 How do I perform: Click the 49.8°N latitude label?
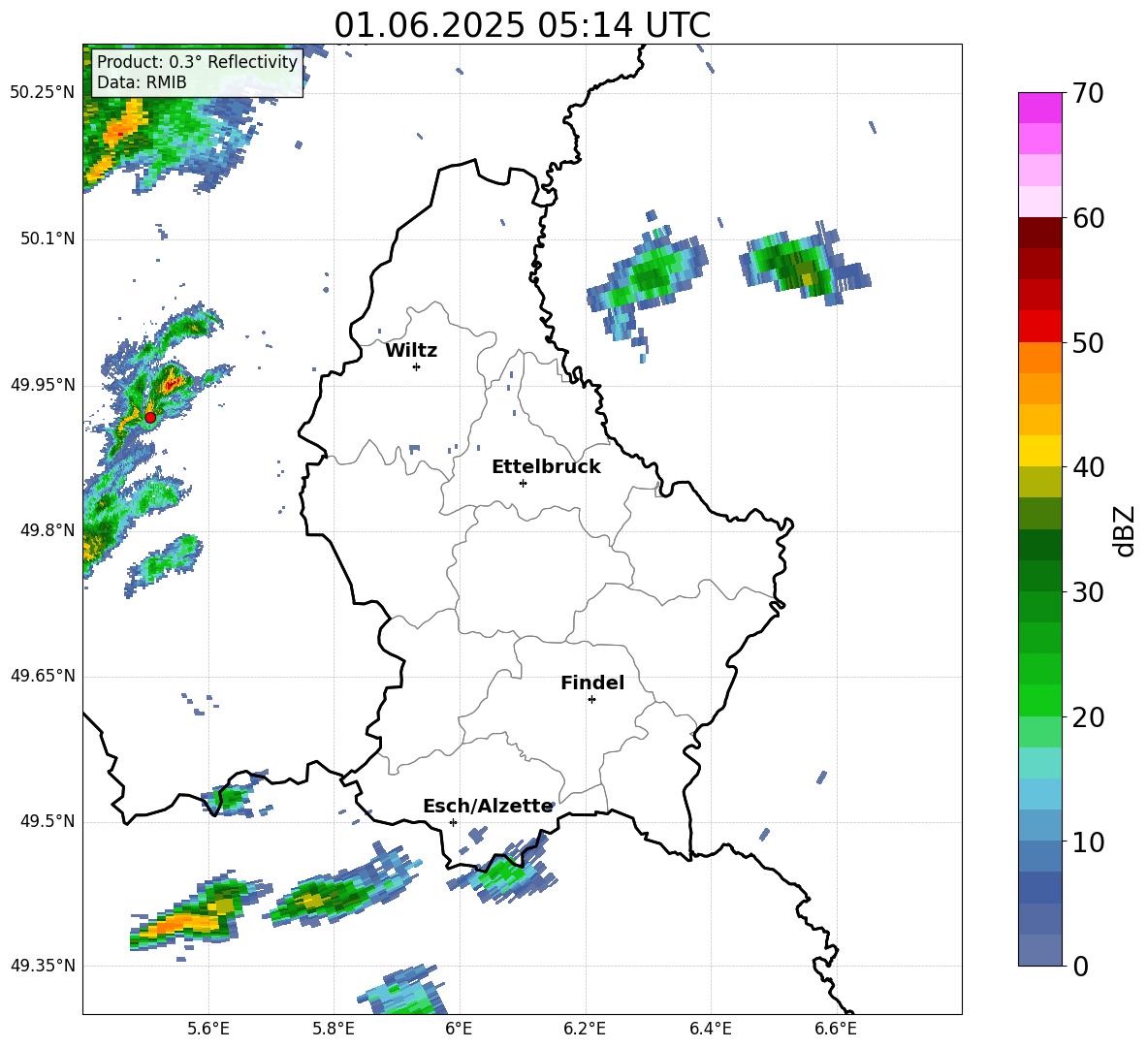pos(47,530)
